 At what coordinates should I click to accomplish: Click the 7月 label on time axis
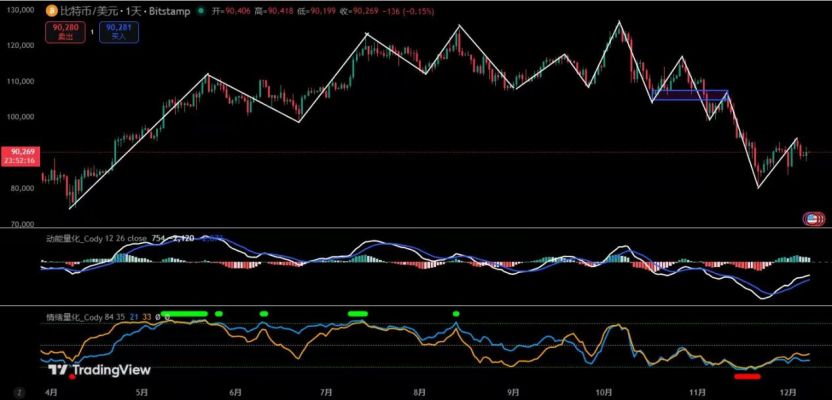pos(326,391)
